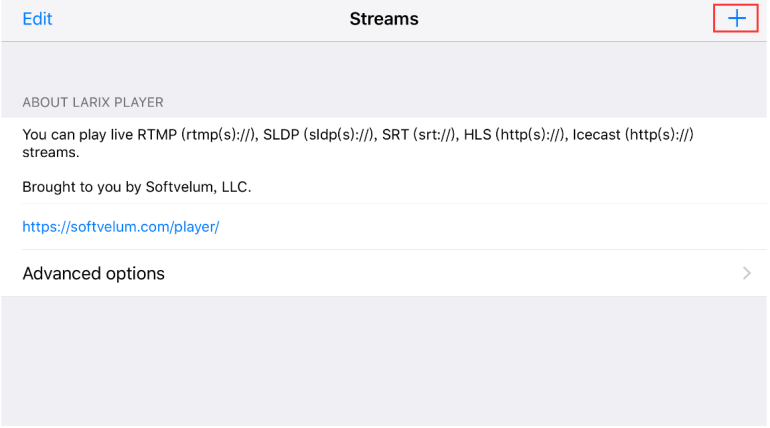Click the SLDP (sldp(s)://) protocol text

click(321, 135)
